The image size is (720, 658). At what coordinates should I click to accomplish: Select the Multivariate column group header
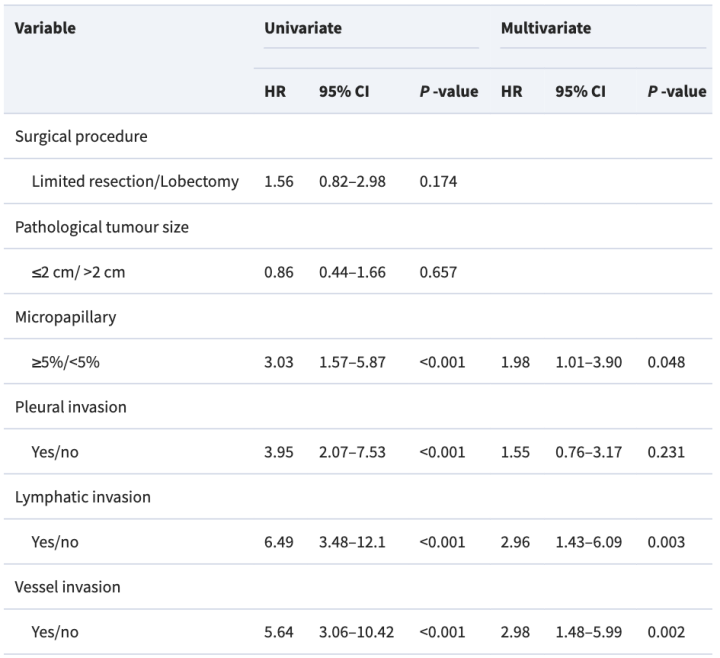click(545, 28)
